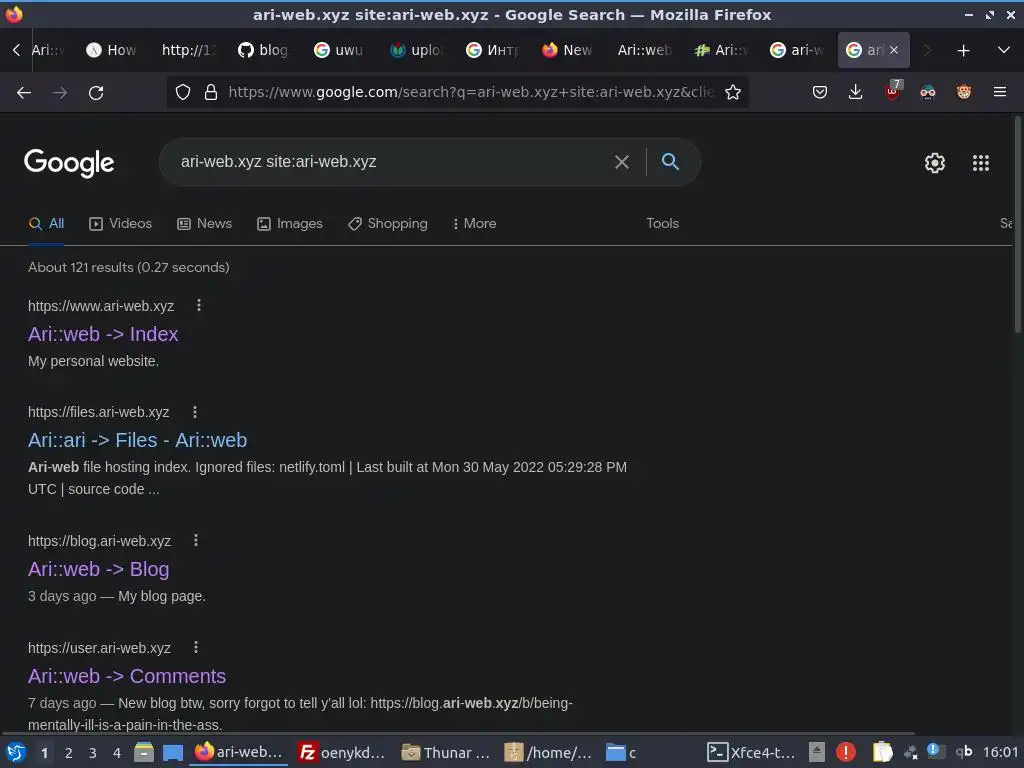Click the taskbar clock 16:01

click(1000, 752)
